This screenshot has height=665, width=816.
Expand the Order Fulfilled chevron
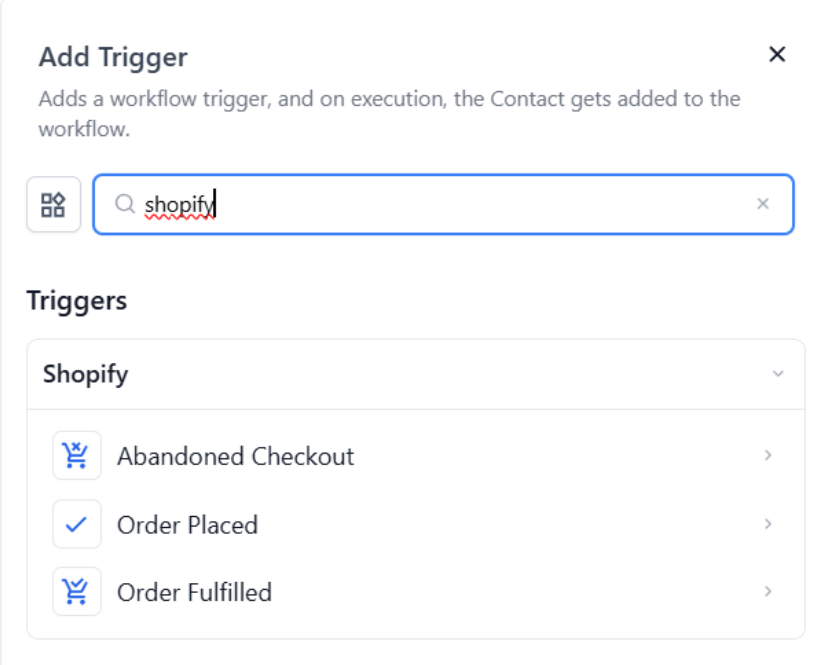[768, 592]
